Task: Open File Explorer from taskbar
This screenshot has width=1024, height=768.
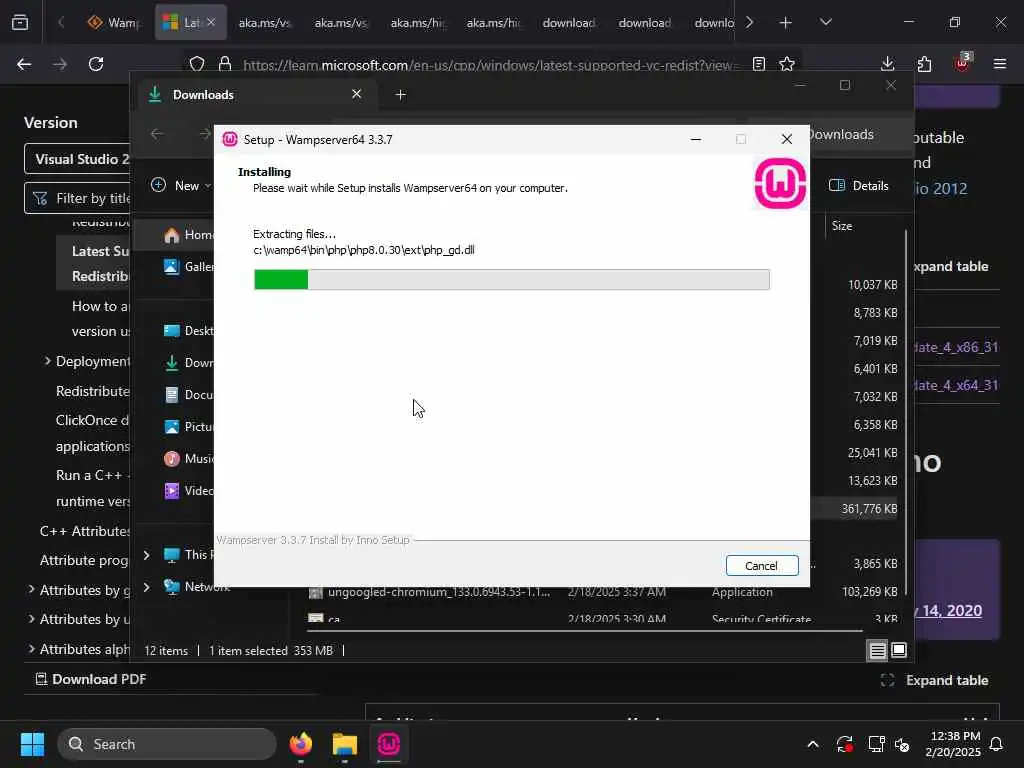Action: [x=345, y=744]
